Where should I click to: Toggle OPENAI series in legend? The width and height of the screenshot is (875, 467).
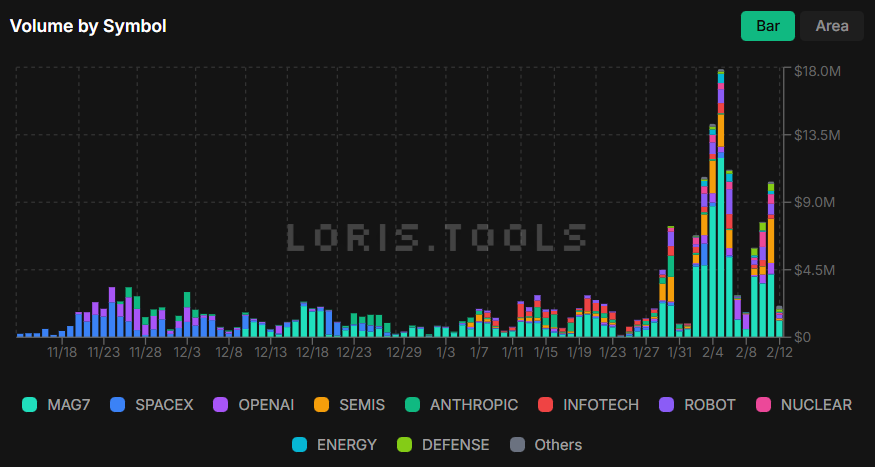coord(253,405)
